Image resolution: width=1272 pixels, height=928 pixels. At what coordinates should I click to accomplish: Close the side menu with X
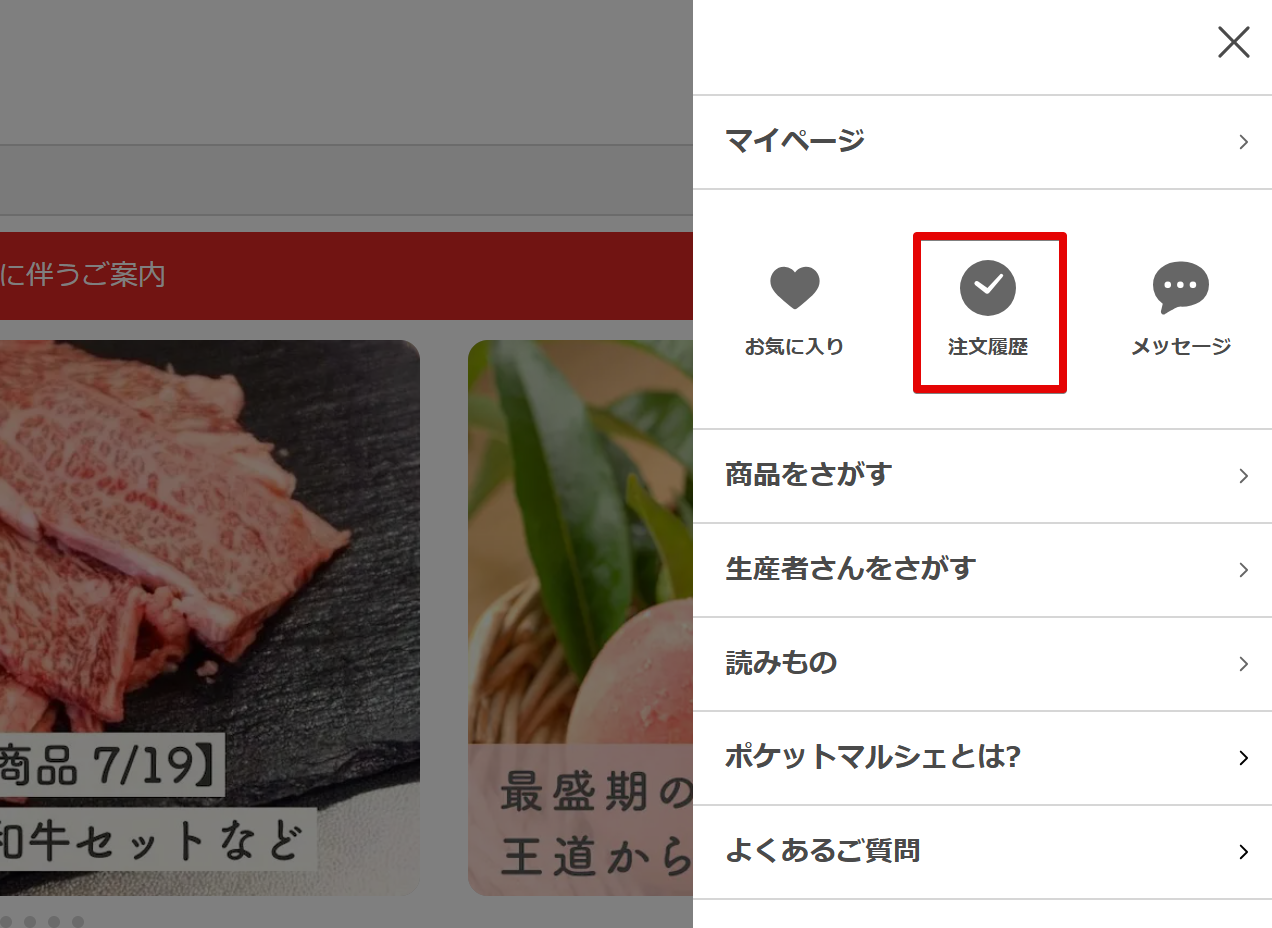[x=1234, y=42]
